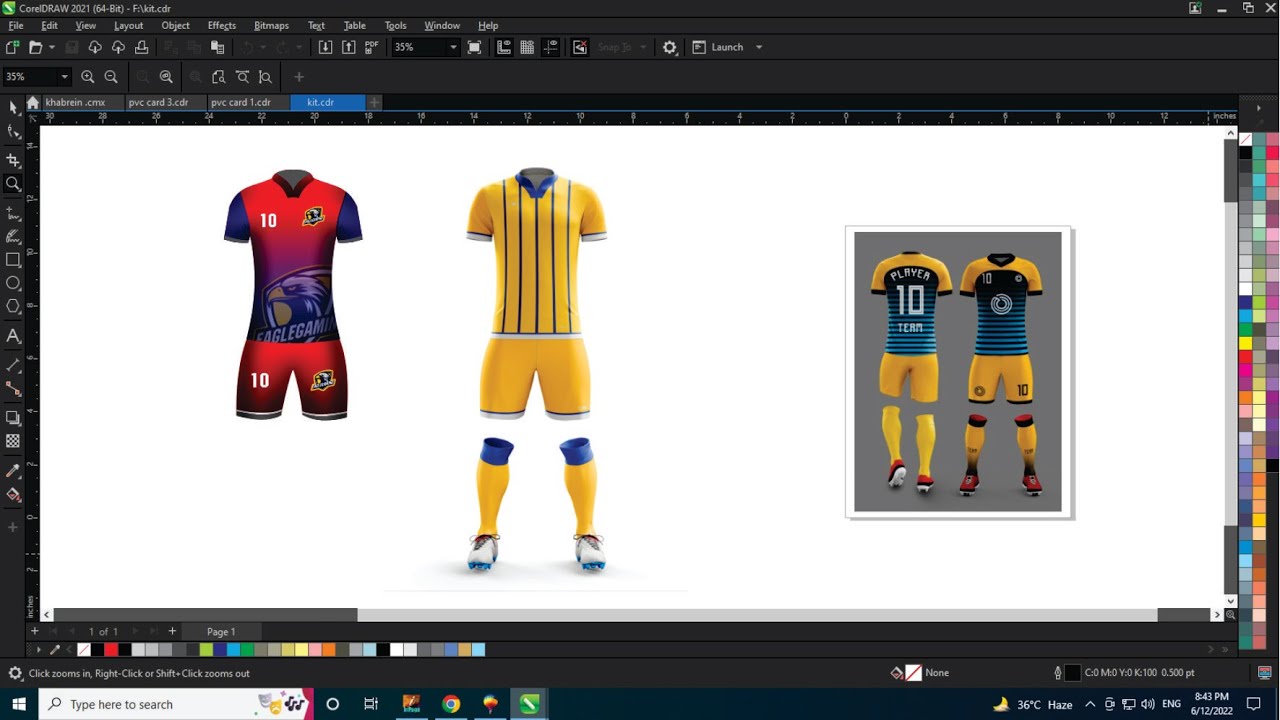Click the horizontal scrollbar thumb
This screenshot has width=1280, height=720.
coord(757,615)
